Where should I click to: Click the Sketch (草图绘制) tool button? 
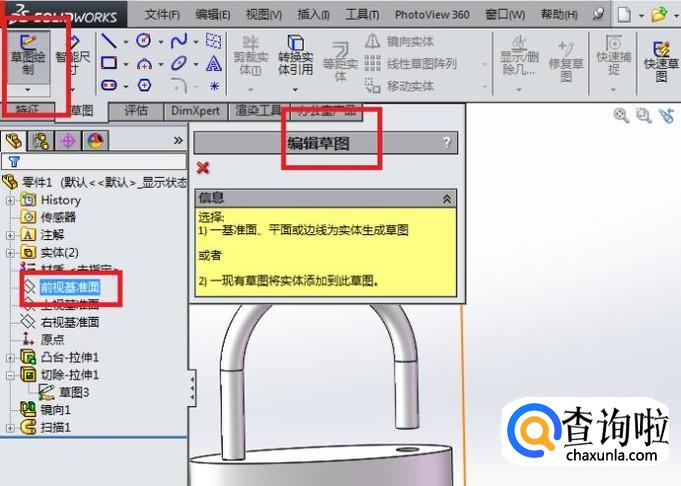28,56
